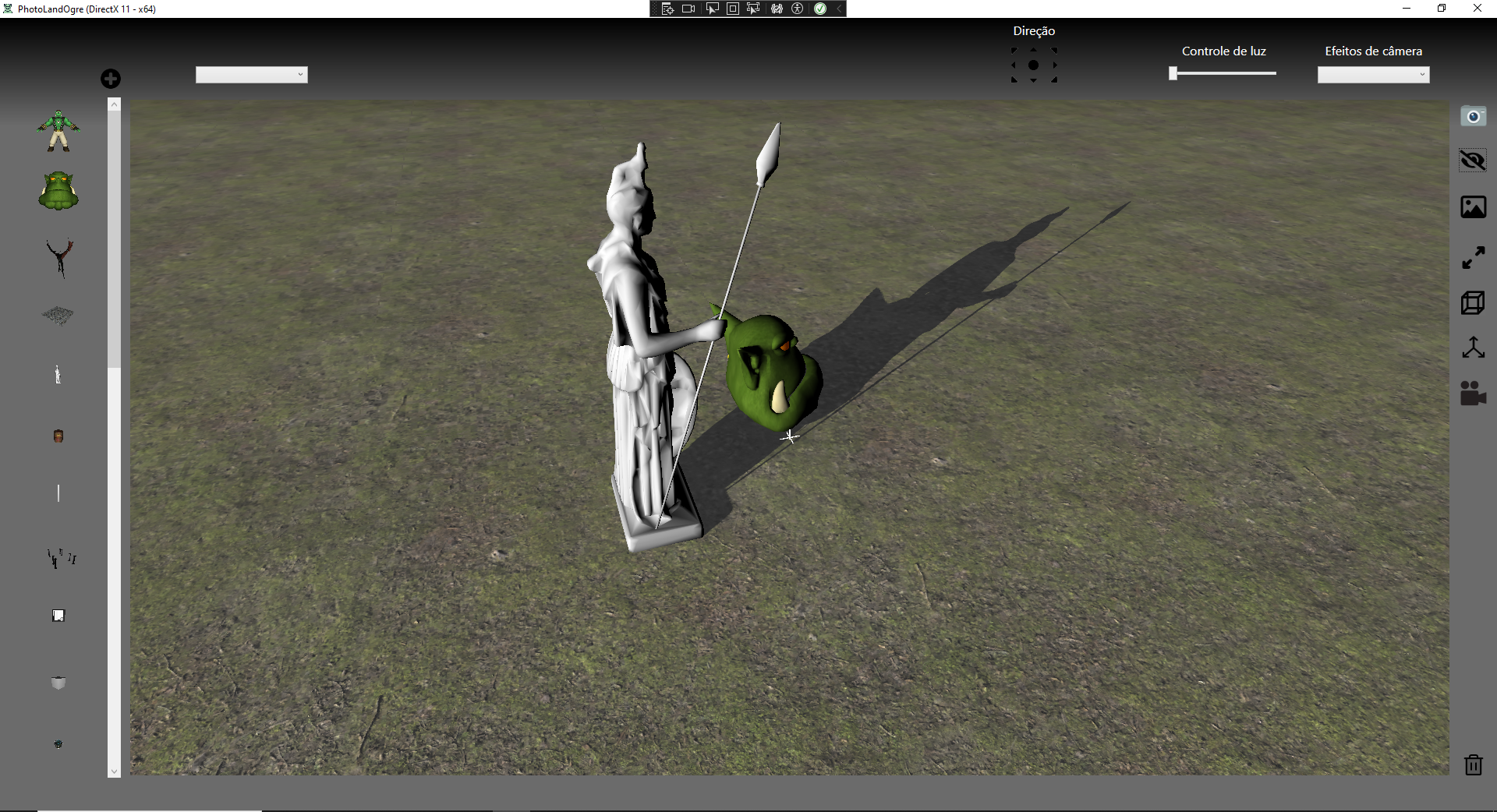The image size is (1497, 812).
Task: Move light direction up
Action: click(1034, 51)
